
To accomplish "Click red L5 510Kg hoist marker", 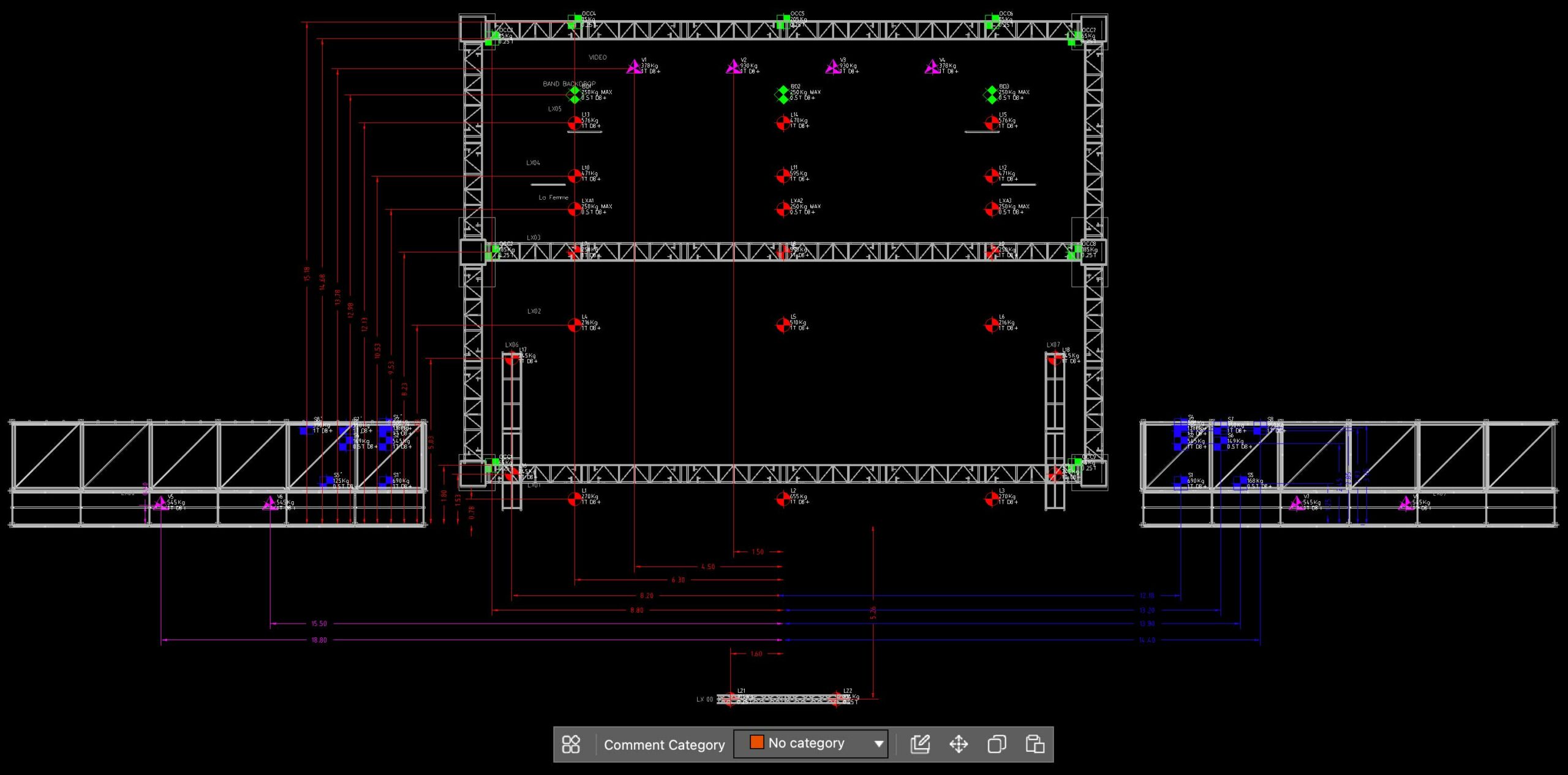I will (x=783, y=325).
